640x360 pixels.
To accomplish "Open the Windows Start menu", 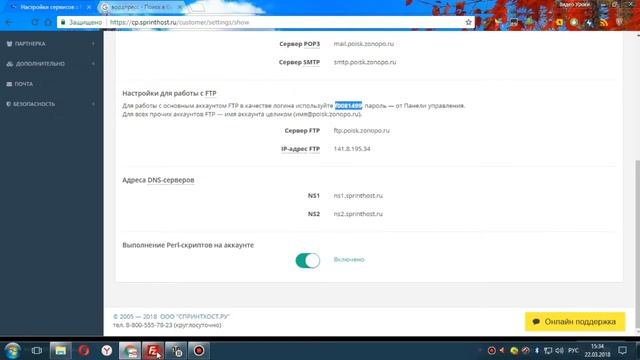I will coord(12,351).
